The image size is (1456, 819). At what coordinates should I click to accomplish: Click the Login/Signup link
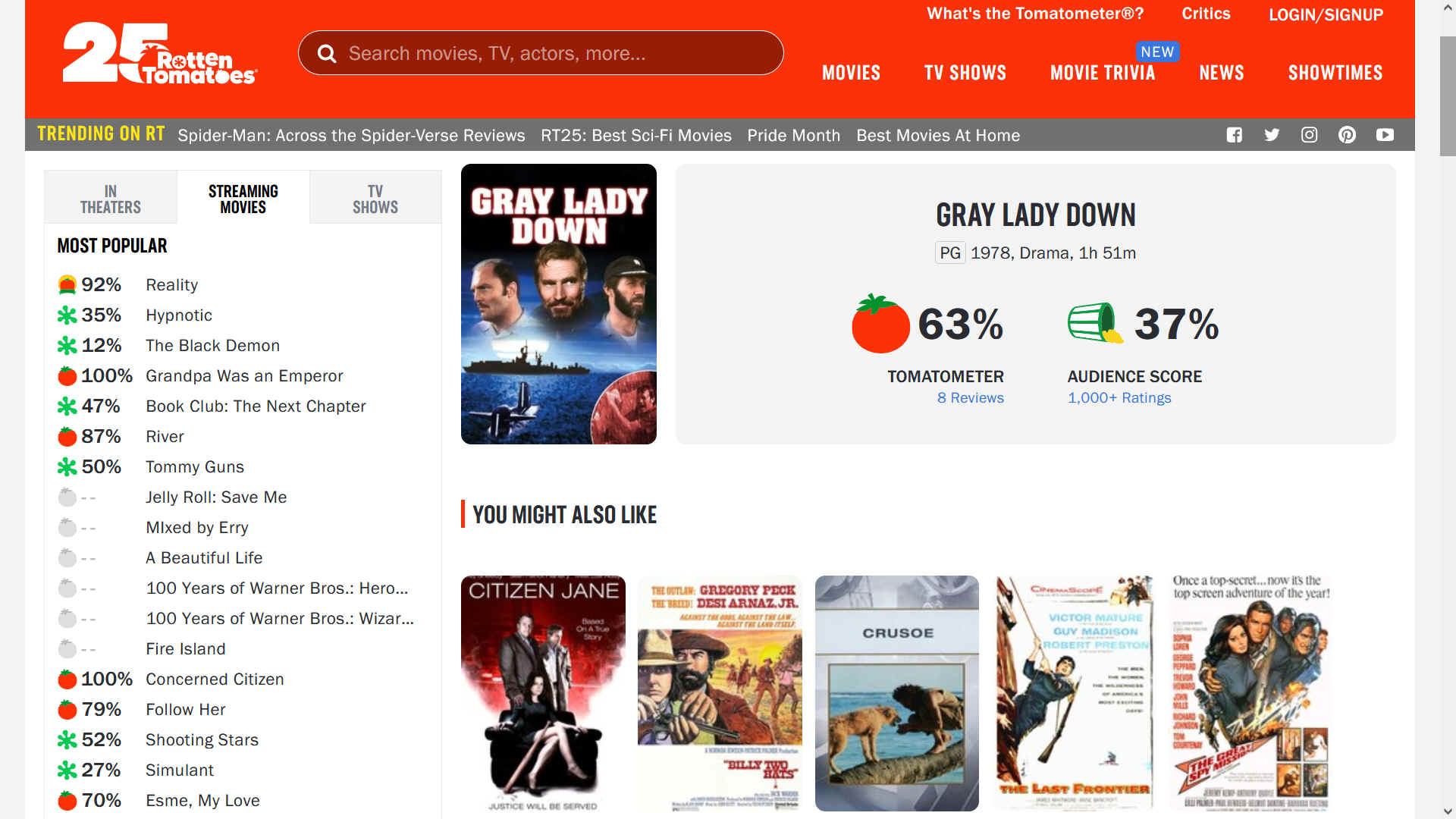[x=1326, y=14]
